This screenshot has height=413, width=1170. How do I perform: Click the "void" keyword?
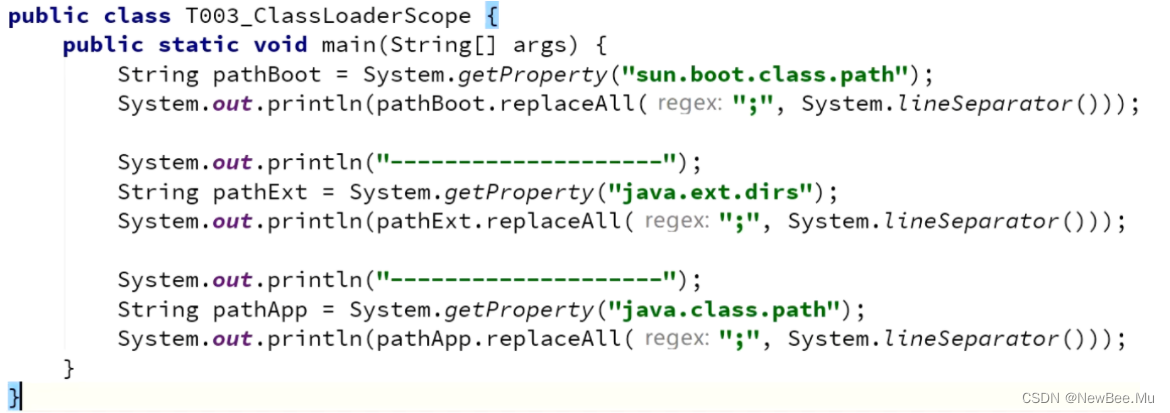pos(280,45)
